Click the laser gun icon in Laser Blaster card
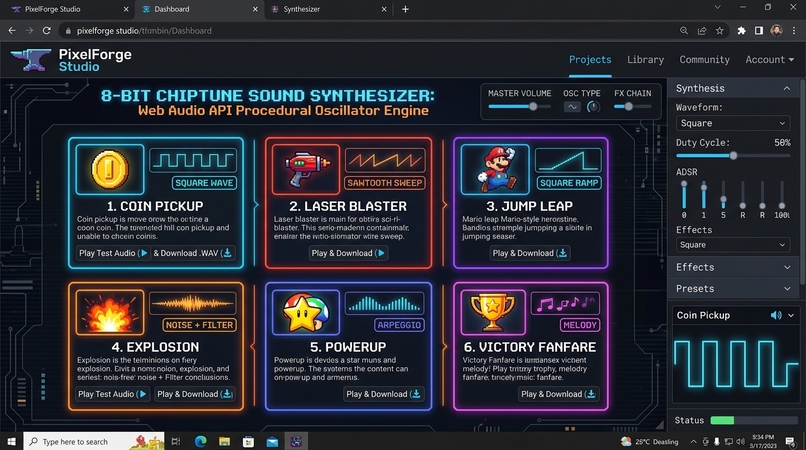This screenshot has width=806, height=450. click(307, 169)
